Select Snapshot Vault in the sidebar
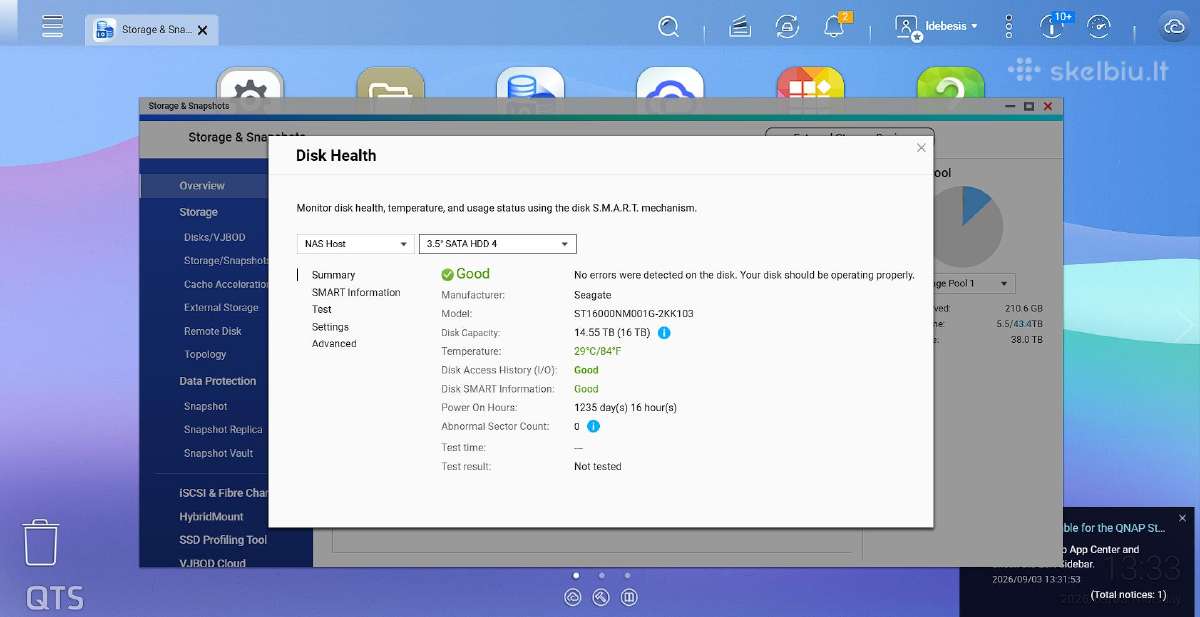Image resolution: width=1200 pixels, height=617 pixels. click(x=218, y=453)
